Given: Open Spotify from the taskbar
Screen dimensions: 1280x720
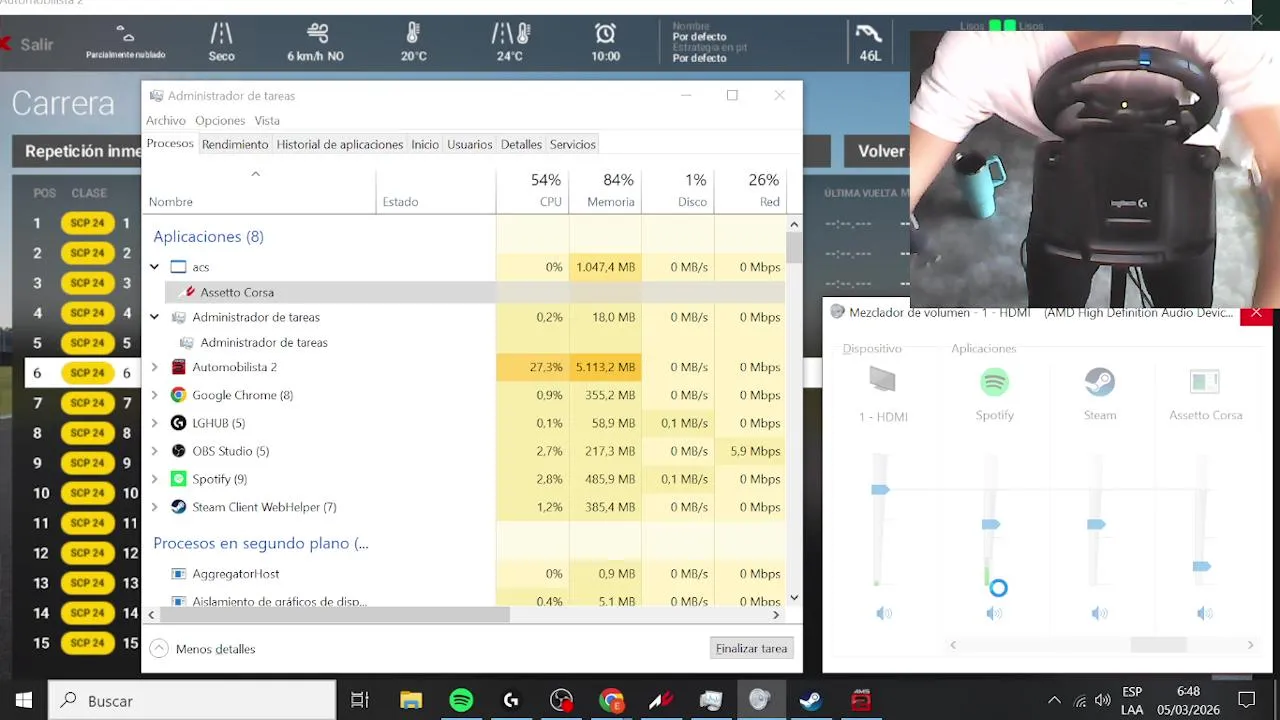Looking at the screenshot, I should (461, 700).
